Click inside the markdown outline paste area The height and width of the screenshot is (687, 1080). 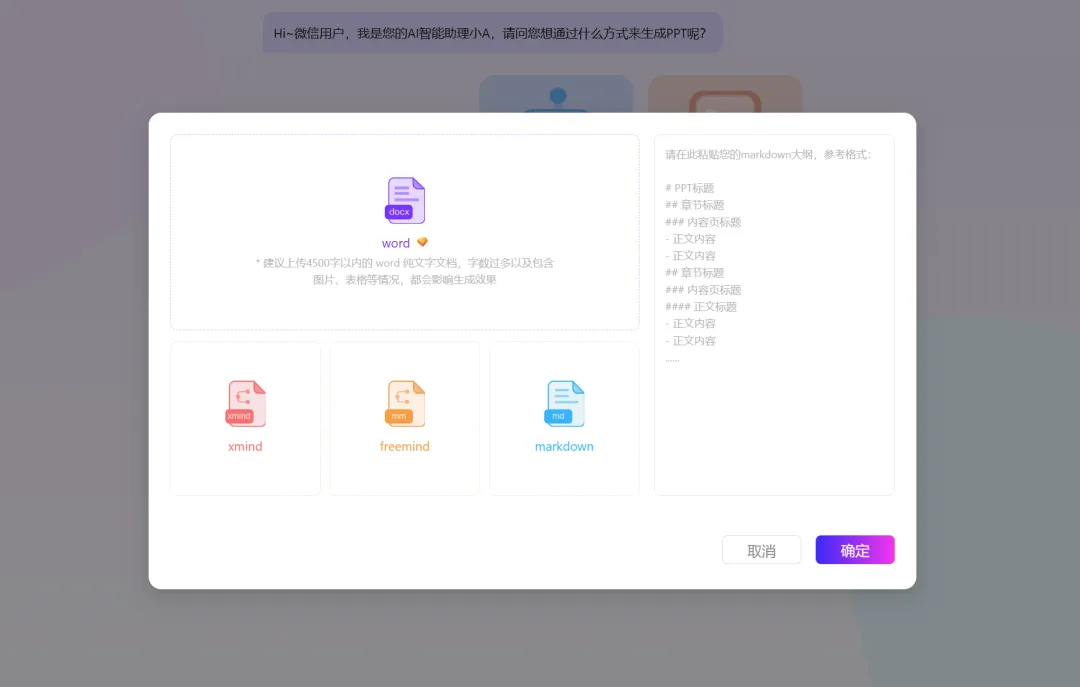(x=774, y=315)
